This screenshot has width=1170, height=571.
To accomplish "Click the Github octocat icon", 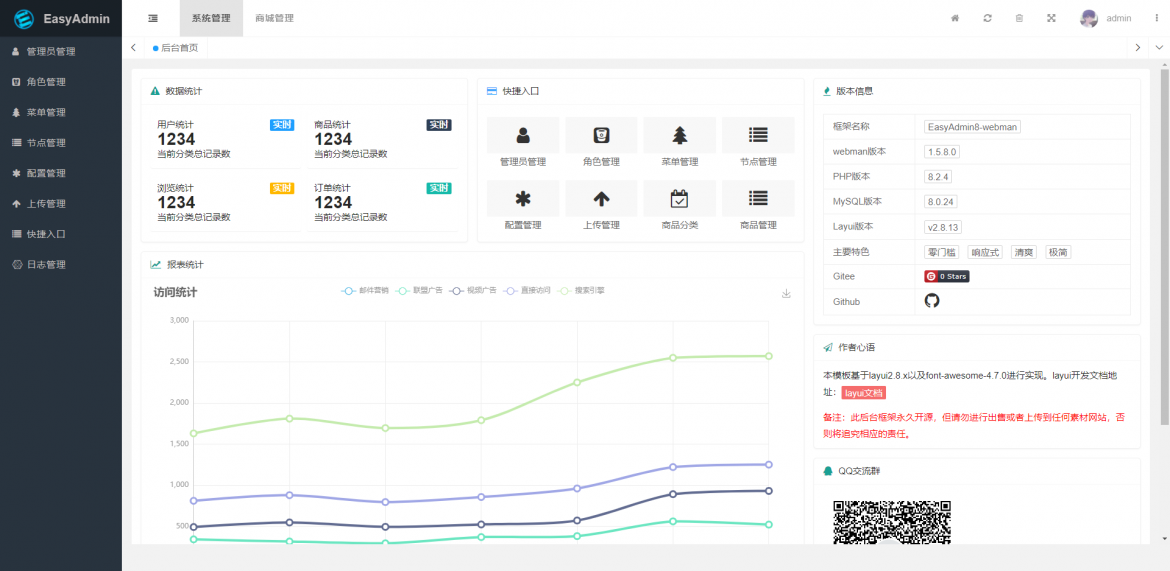I will pos(932,301).
